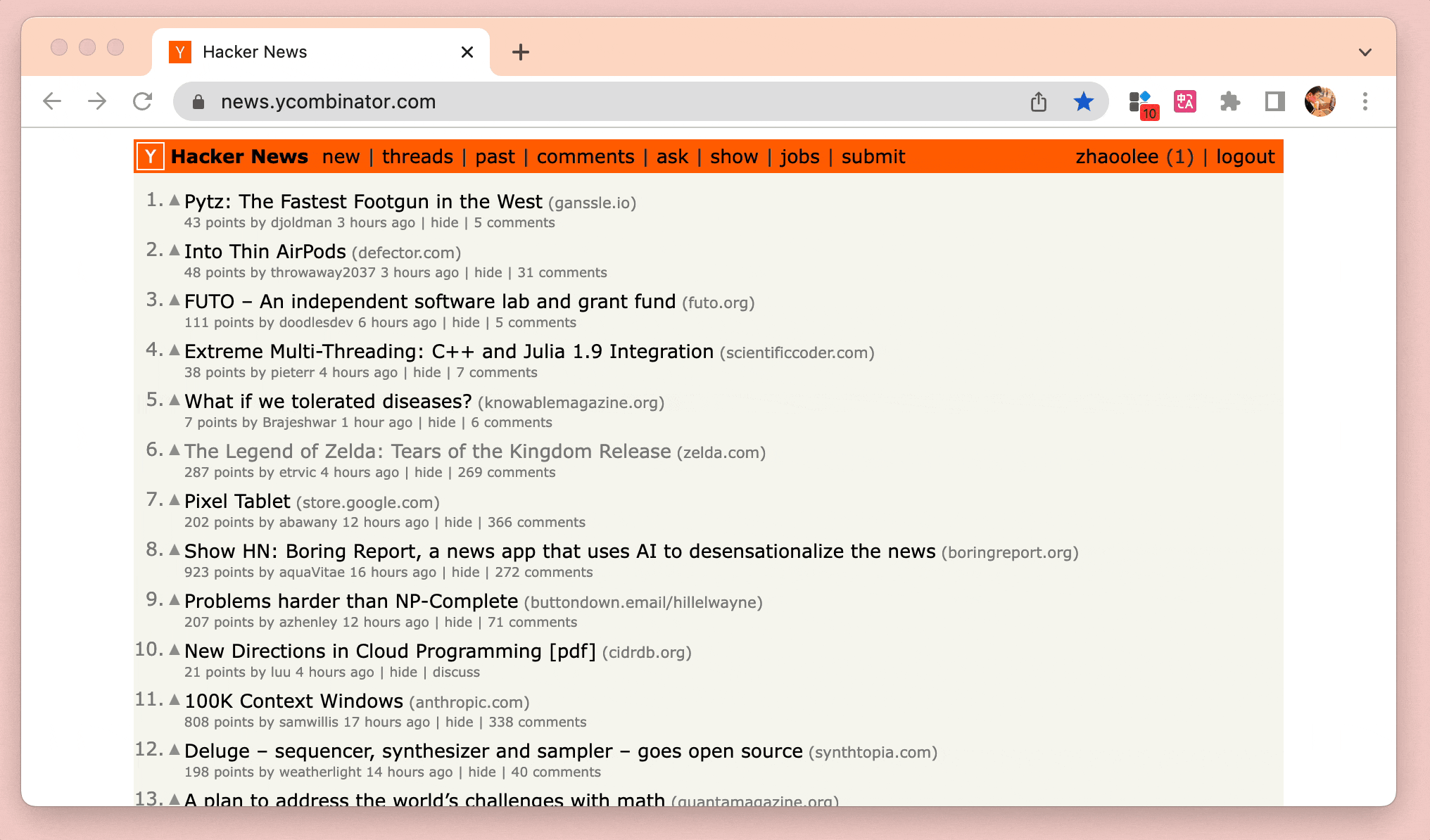Open 269 comments on Zelda story

pos(506,472)
